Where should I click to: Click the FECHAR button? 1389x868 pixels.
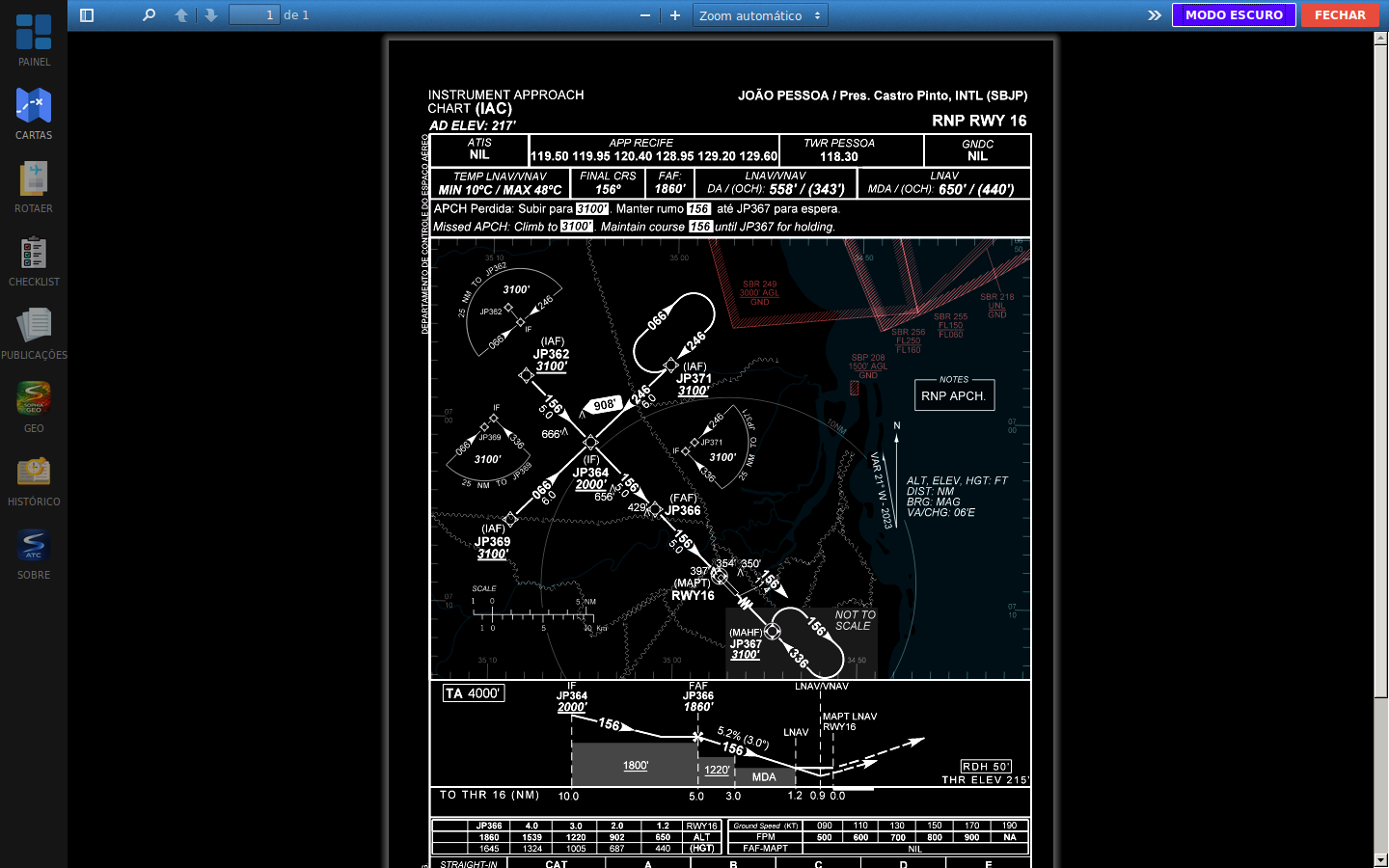click(x=1340, y=15)
